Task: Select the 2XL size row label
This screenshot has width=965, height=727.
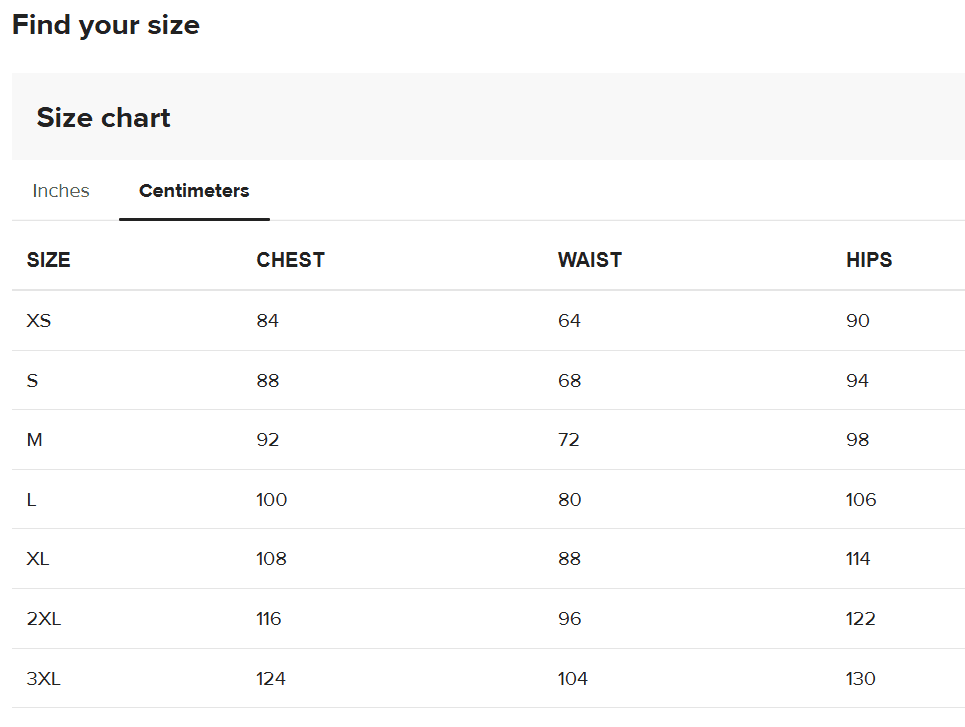Action: coord(44,619)
